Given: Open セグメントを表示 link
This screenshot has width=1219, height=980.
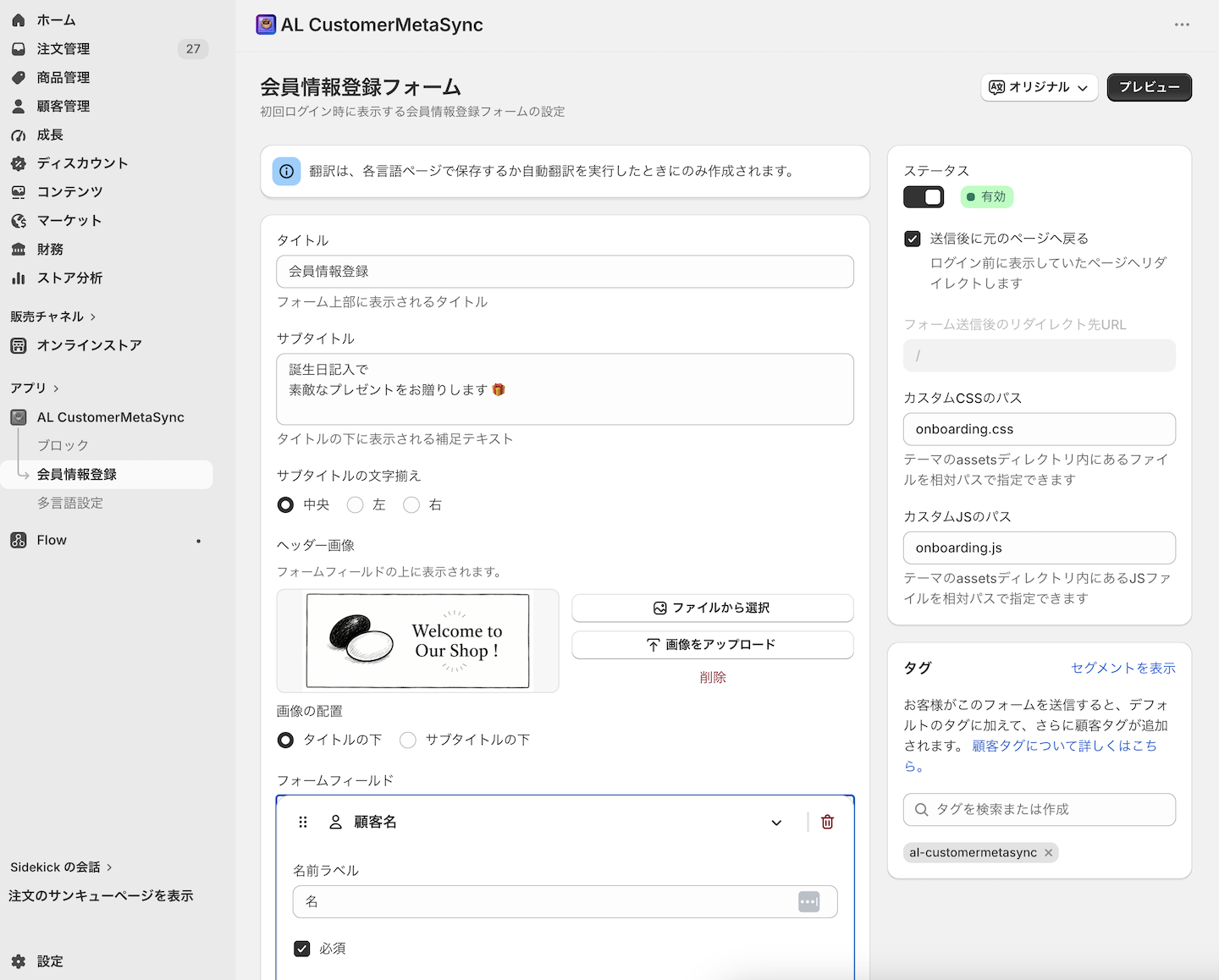Looking at the screenshot, I should click(x=1122, y=668).
